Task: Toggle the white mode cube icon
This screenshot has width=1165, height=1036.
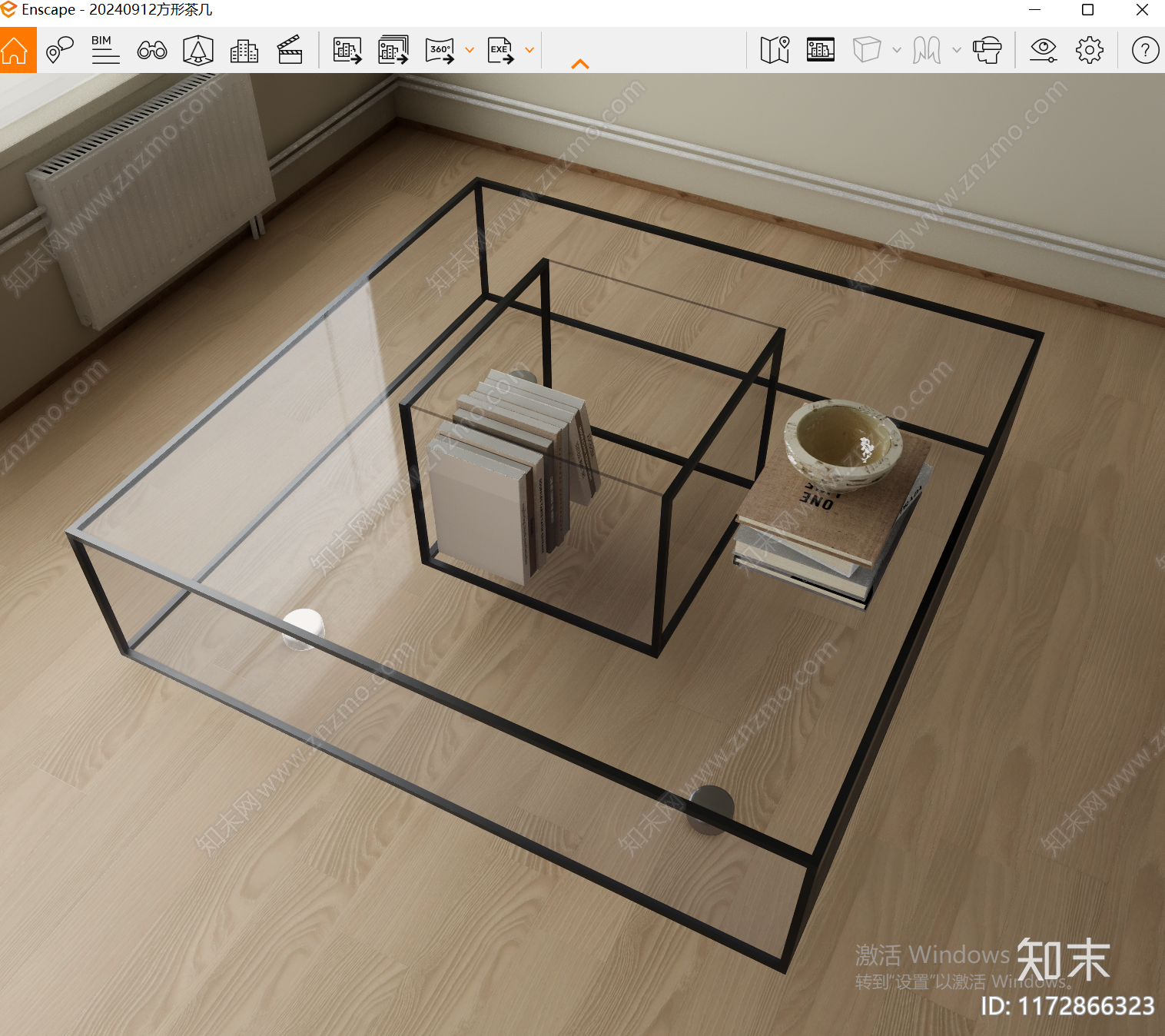Action: point(867,50)
